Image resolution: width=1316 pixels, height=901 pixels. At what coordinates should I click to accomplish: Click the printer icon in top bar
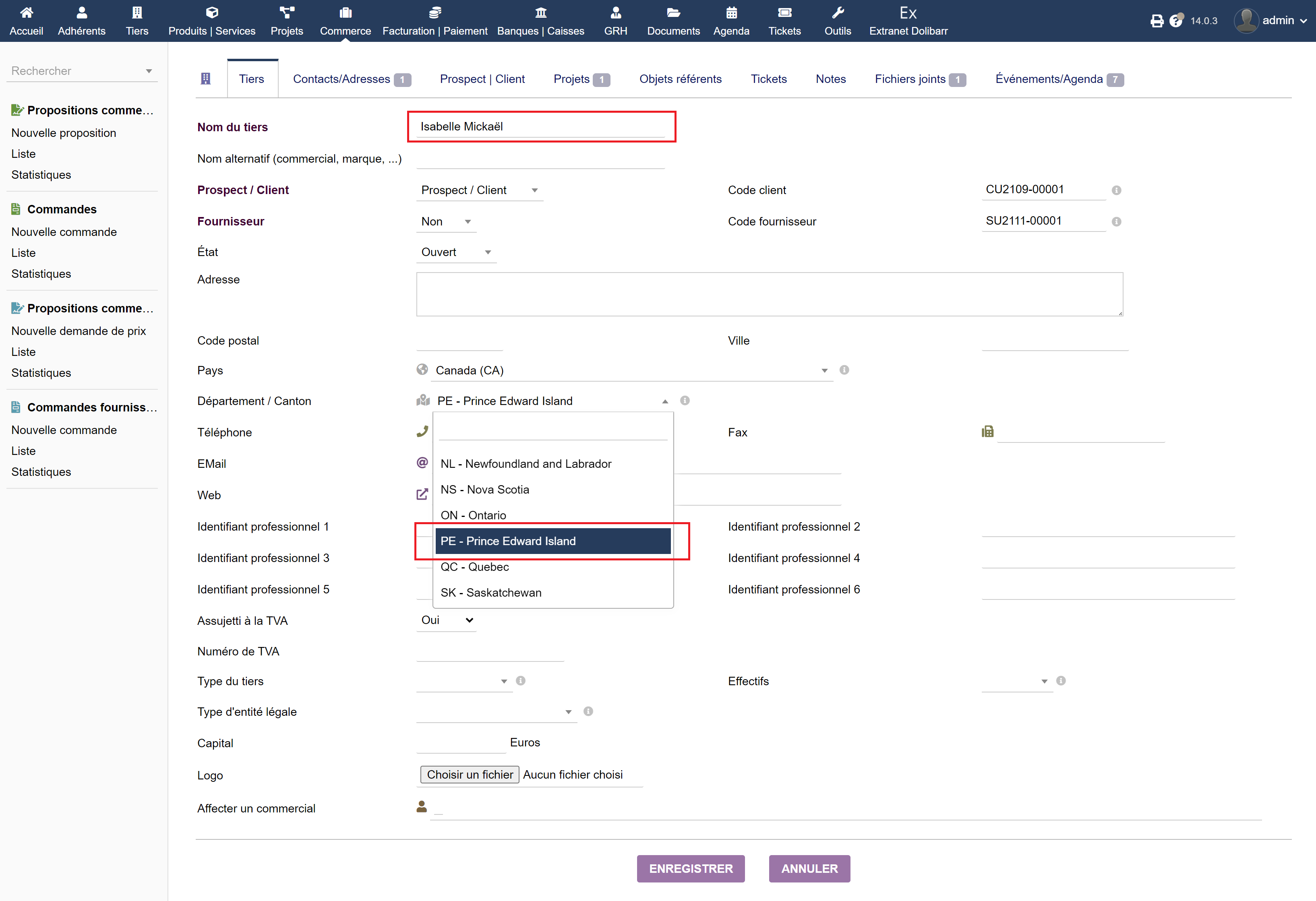pyautogui.click(x=1157, y=21)
